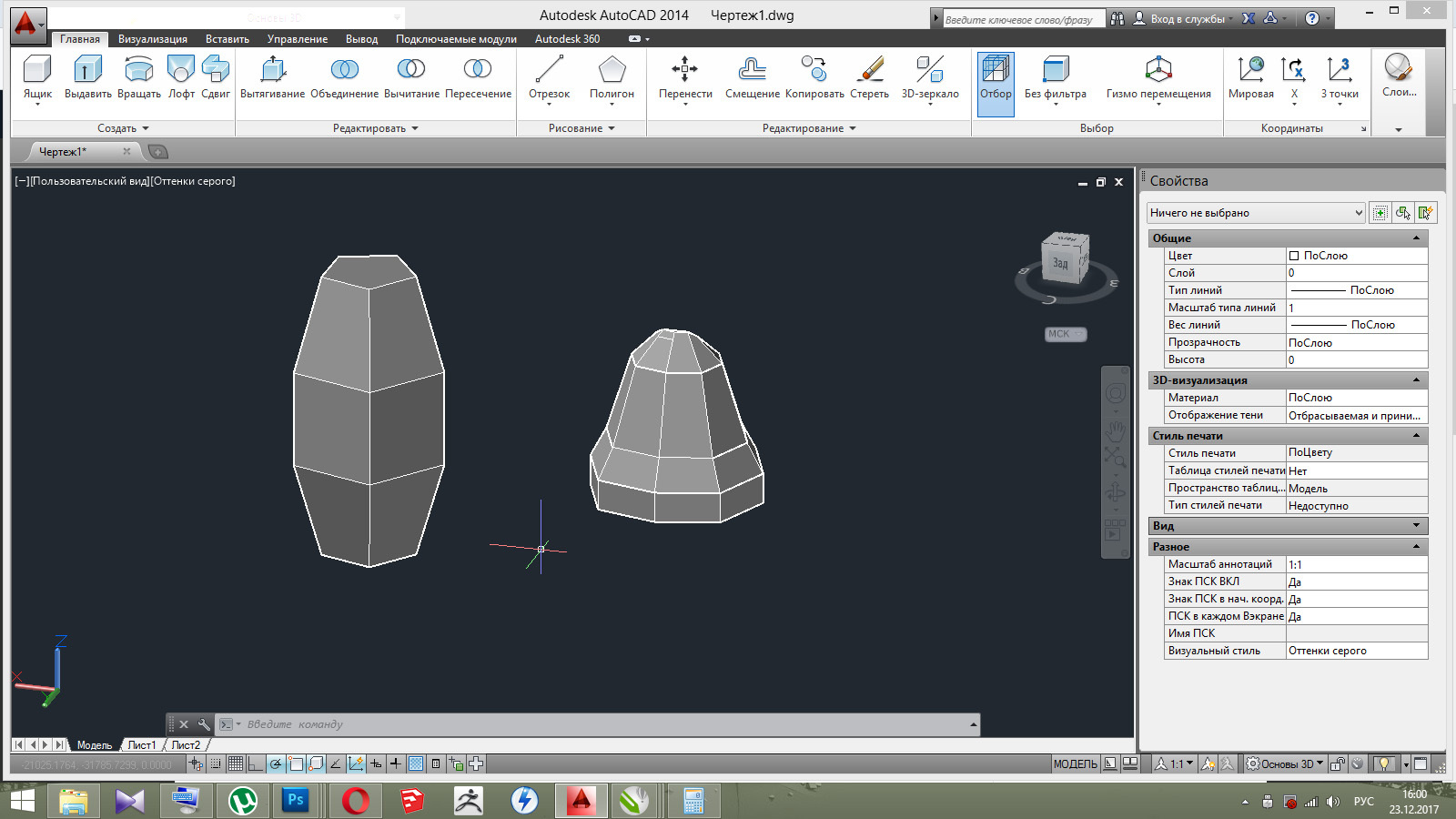Viewport: 1456px width, 819px height.
Task: Pick the Вращать (Revolve) tool
Action: [139, 77]
